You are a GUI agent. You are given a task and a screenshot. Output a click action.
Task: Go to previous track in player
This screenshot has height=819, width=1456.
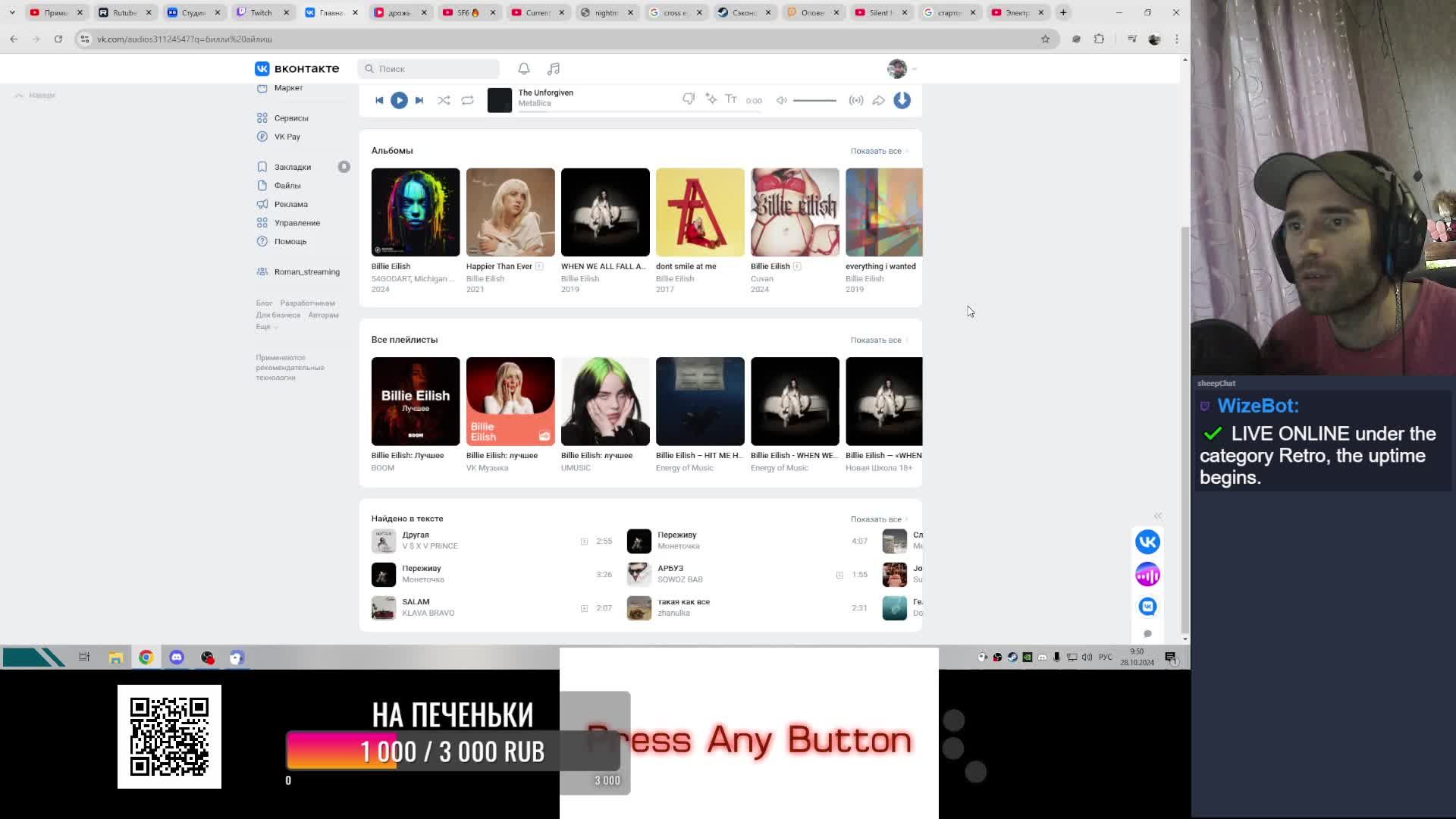(x=379, y=100)
